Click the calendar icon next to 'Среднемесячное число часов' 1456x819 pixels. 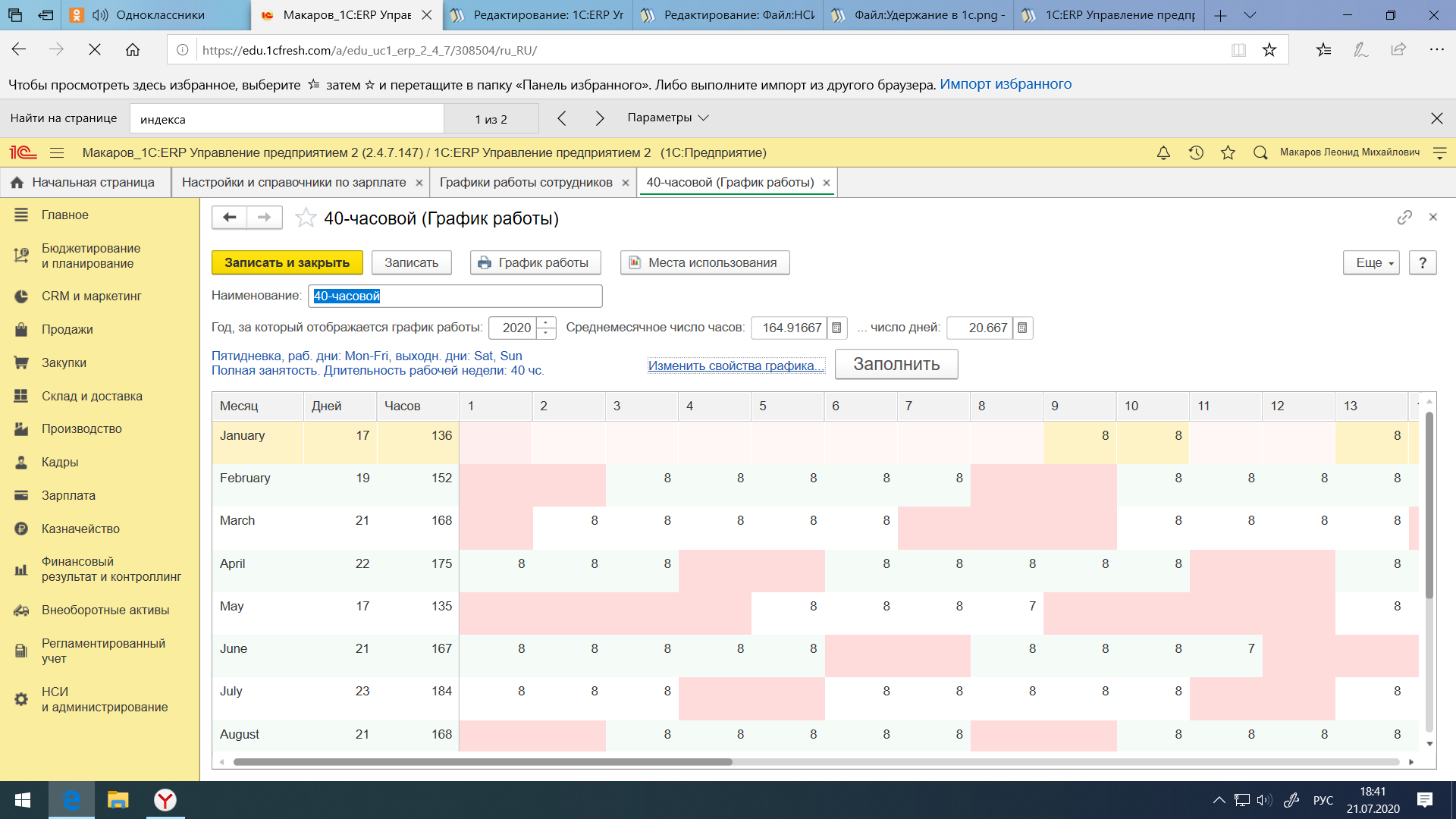click(x=837, y=327)
